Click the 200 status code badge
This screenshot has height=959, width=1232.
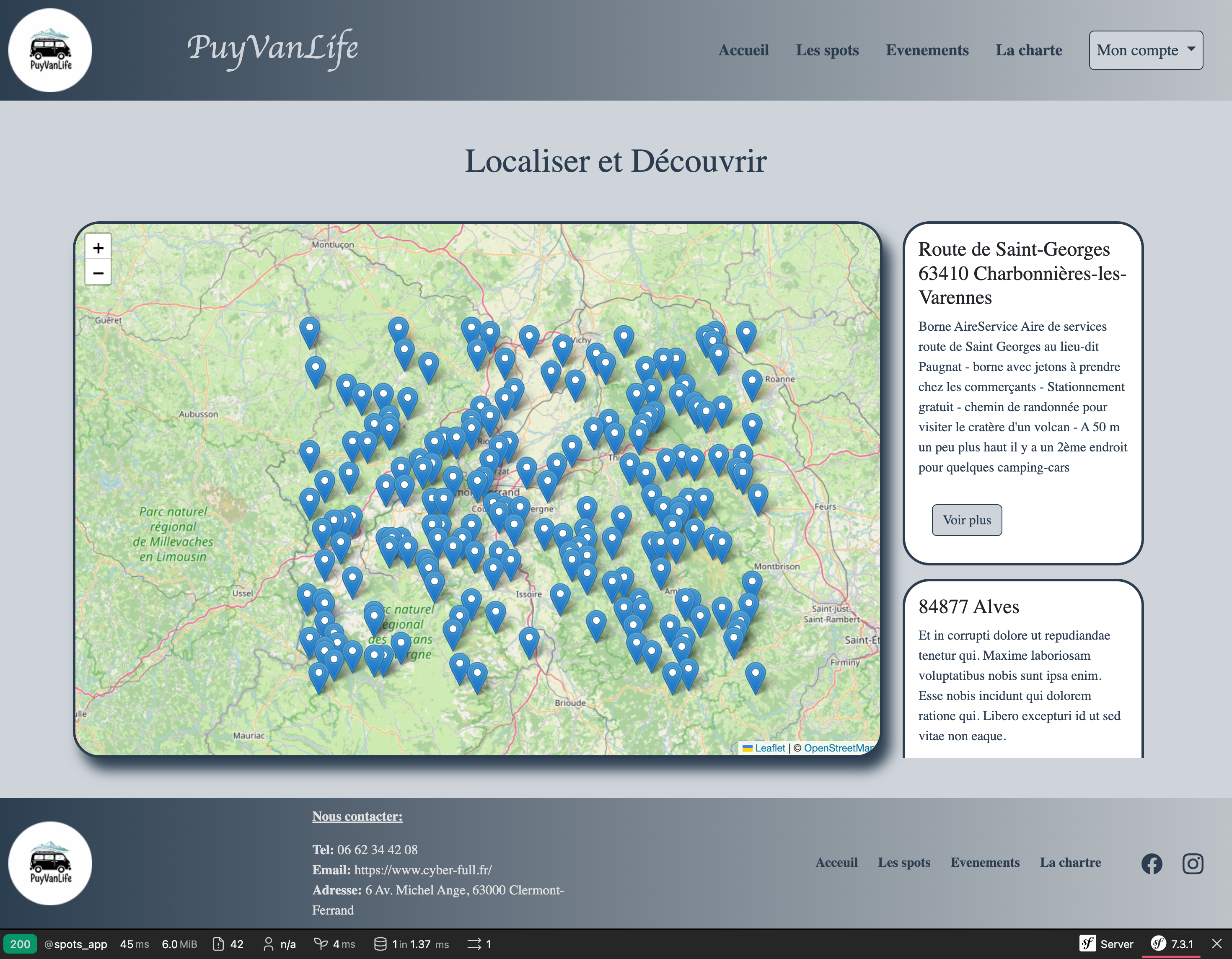tap(20, 944)
